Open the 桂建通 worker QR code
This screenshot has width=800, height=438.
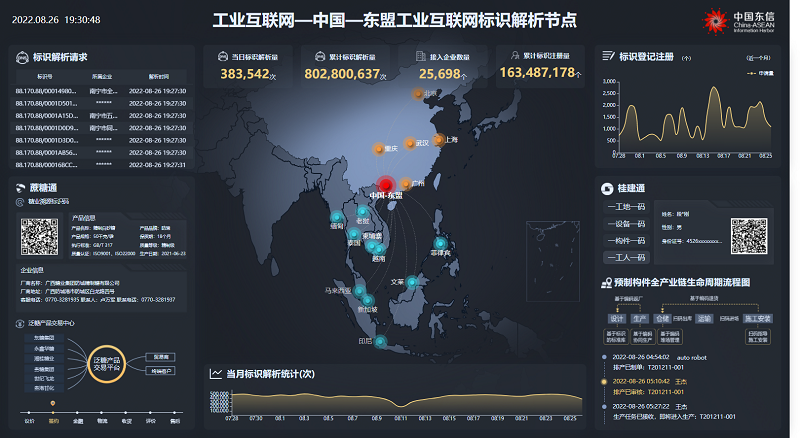pos(749,236)
